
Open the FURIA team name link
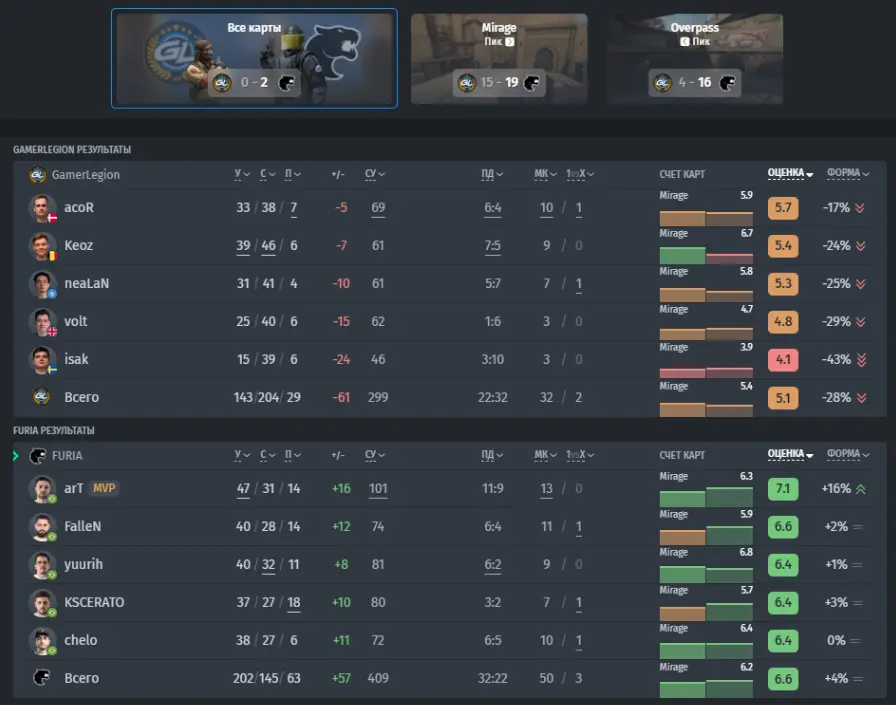67,456
